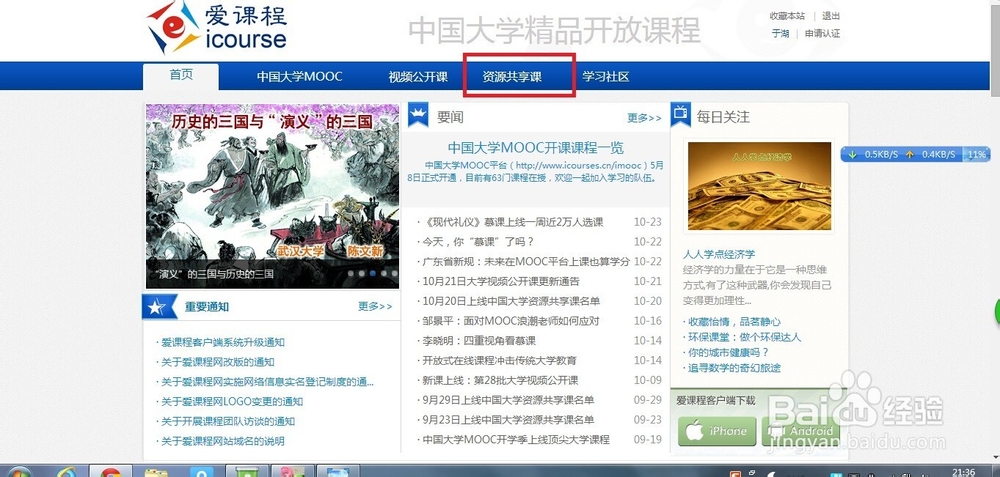Open 新课上线：第28批大学视频公开课
This screenshot has width=1000, height=477.
point(500,380)
